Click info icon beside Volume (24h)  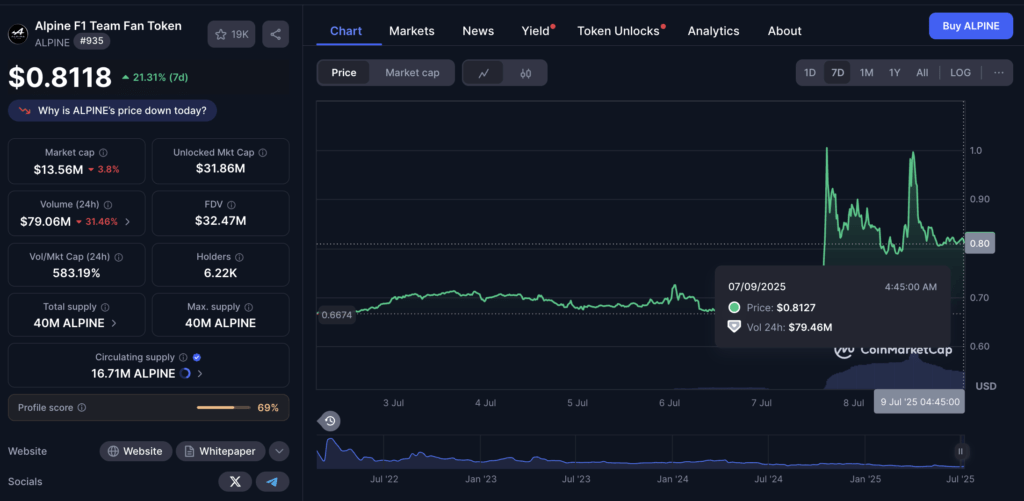[x=108, y=204]
